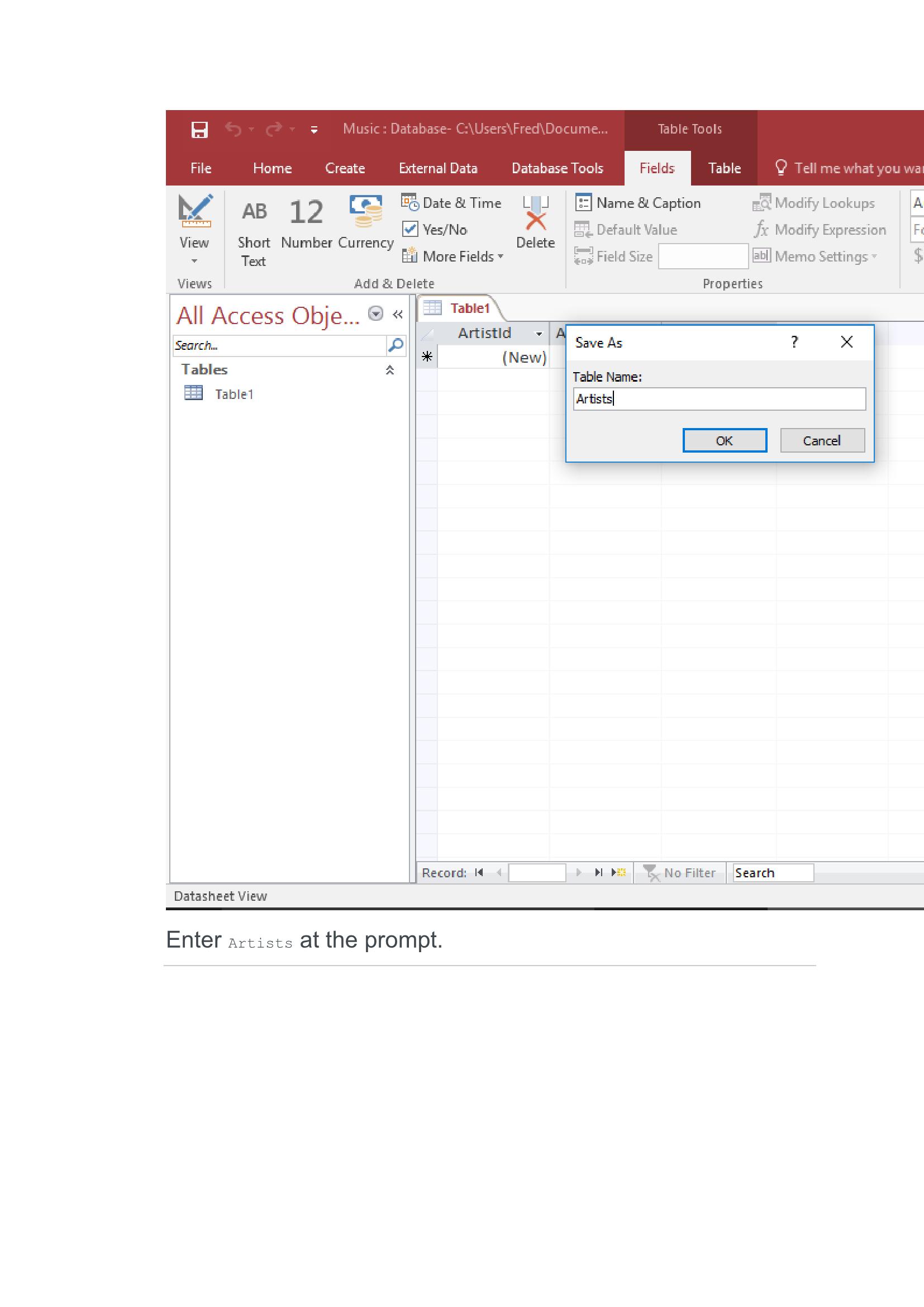Click OK in Save As dialog
Image resolution: width=924 pixels, height=1307 pixels.
tap(725, 440)
